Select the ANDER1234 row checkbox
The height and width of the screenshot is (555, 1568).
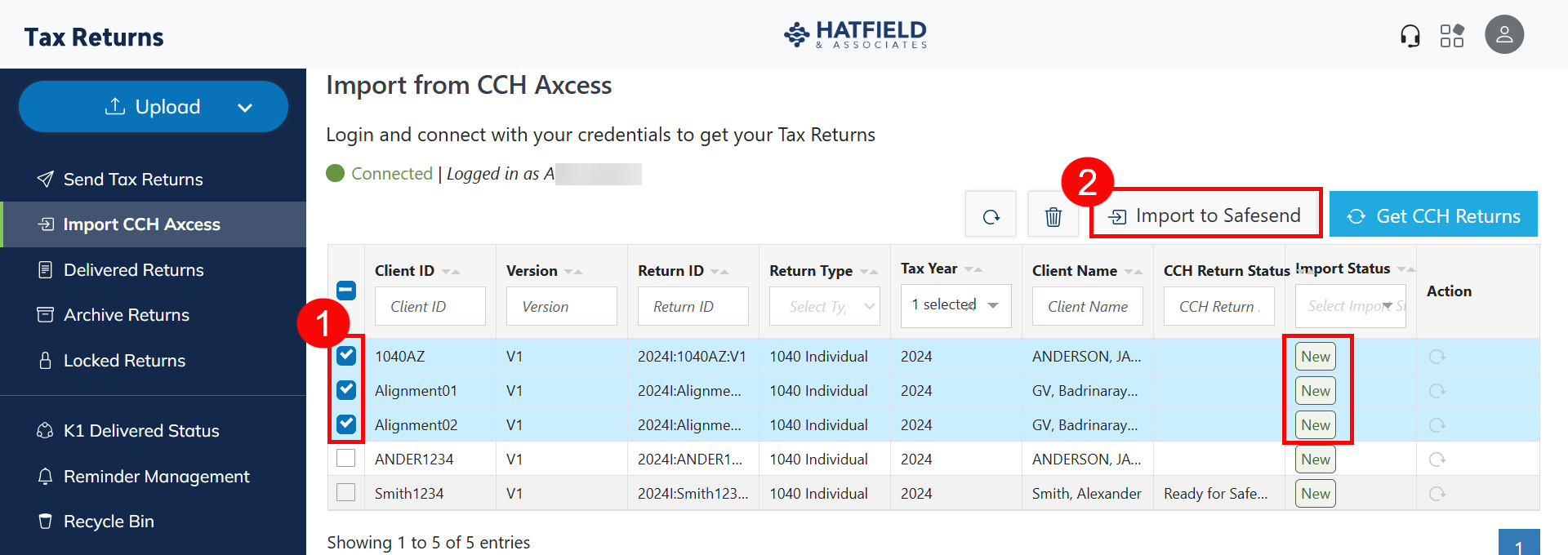point(346,459)
